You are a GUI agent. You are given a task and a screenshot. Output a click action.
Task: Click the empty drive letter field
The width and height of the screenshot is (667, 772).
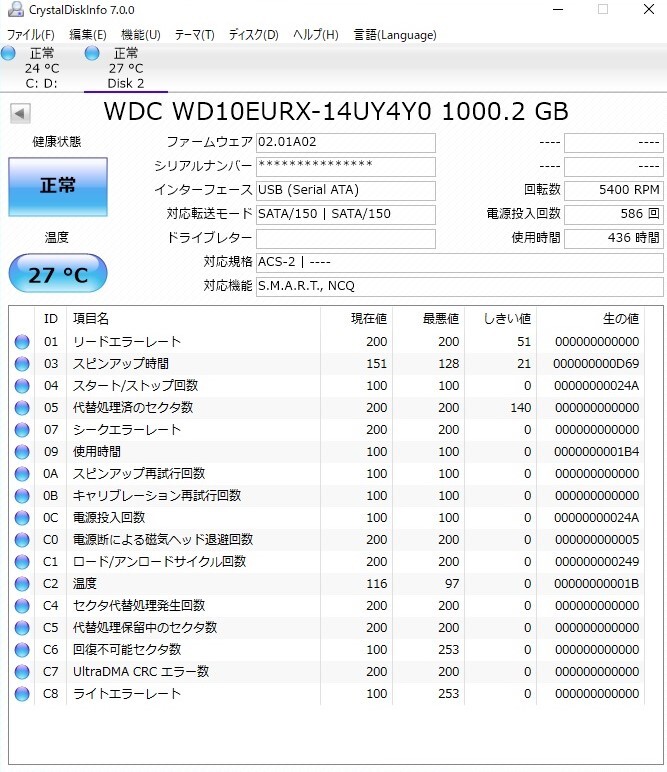click(x=346, y=239)
